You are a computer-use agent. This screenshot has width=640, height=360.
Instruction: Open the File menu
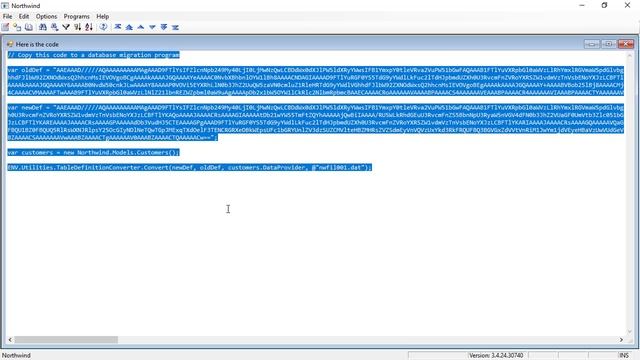coord(7,16)
